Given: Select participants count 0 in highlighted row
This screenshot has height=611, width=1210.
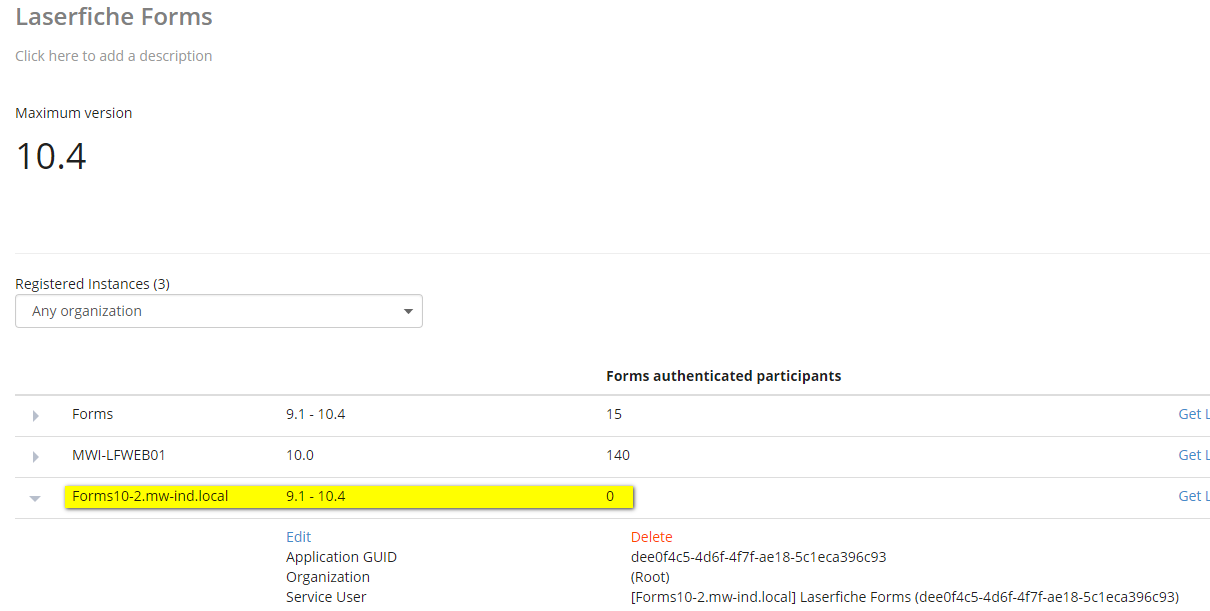Looking at the screenshot, I should tap(610, 496).
